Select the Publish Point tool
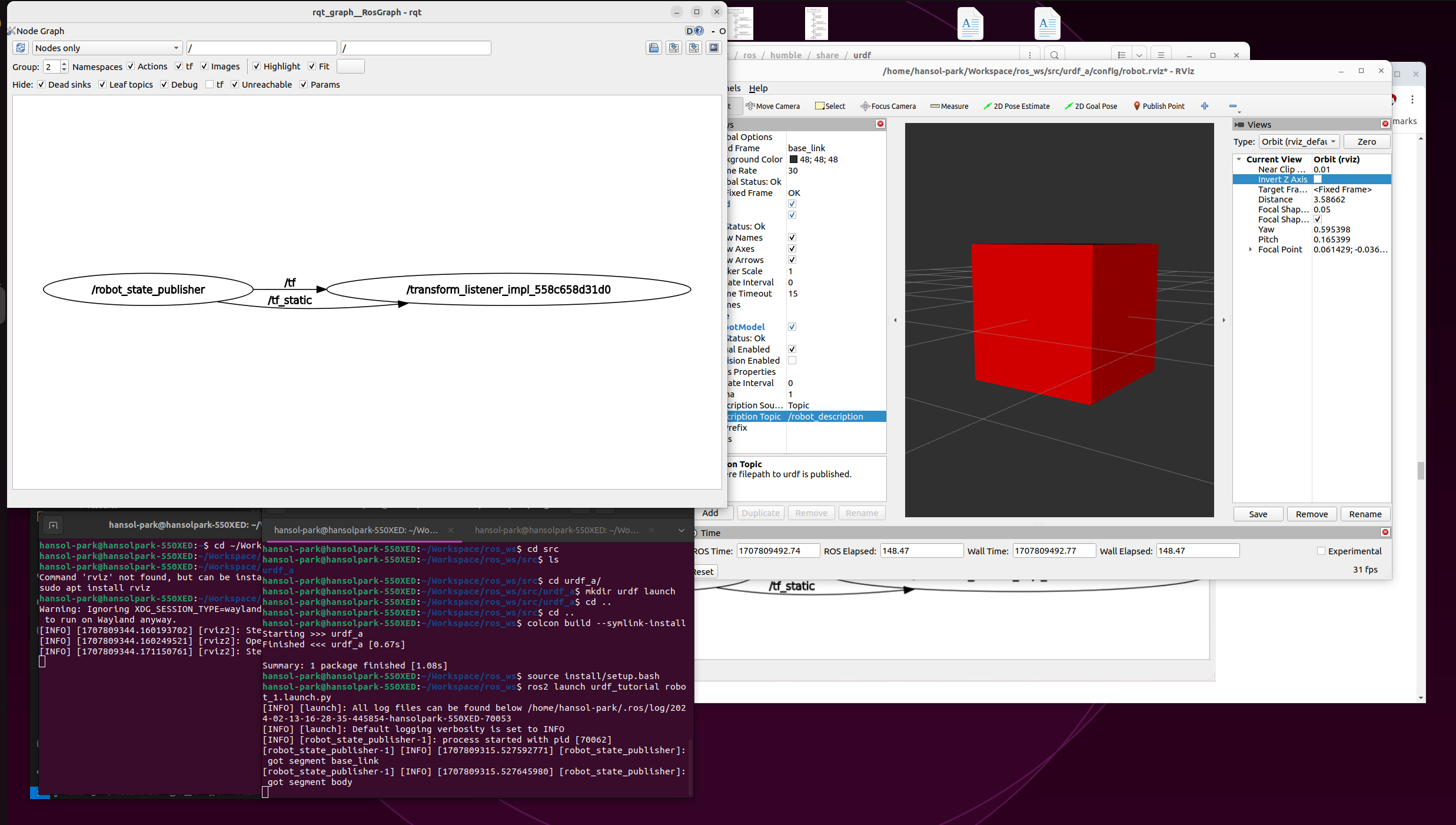Image resolution: width=1456 pixels, height=825 pixels. [1159, 106]
